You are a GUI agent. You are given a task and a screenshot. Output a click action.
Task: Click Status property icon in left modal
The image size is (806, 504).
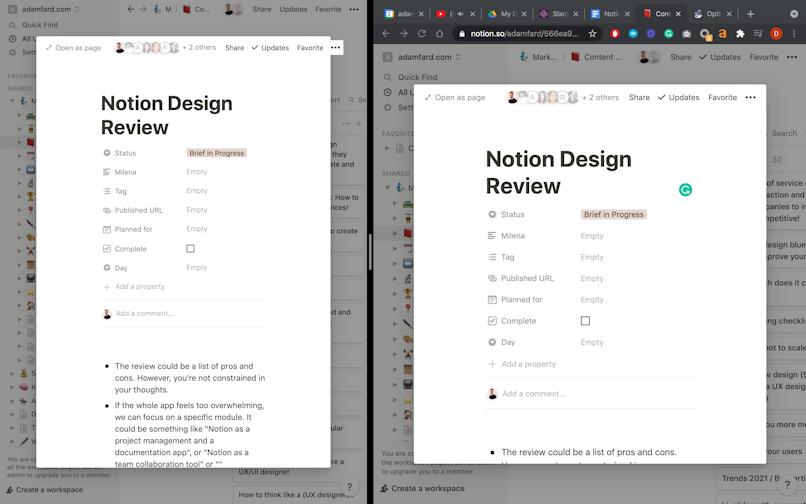107,153
